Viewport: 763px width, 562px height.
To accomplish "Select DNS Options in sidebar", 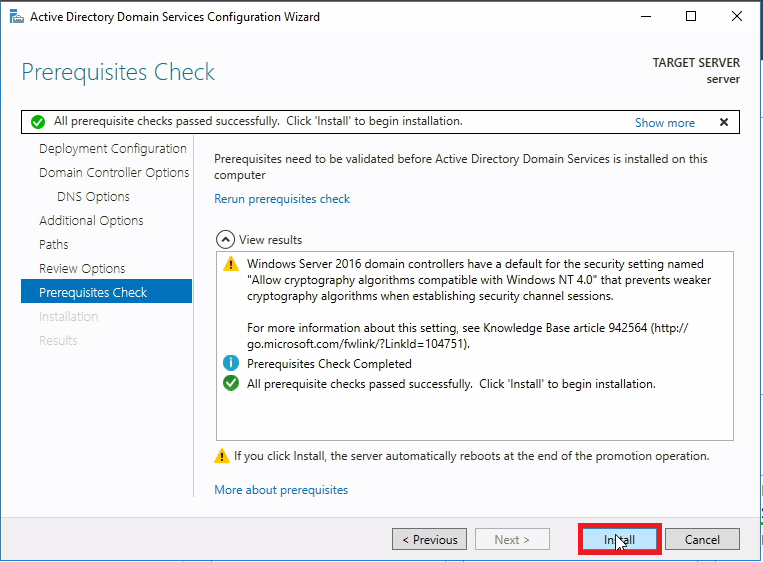I will [x=93, y=197].
